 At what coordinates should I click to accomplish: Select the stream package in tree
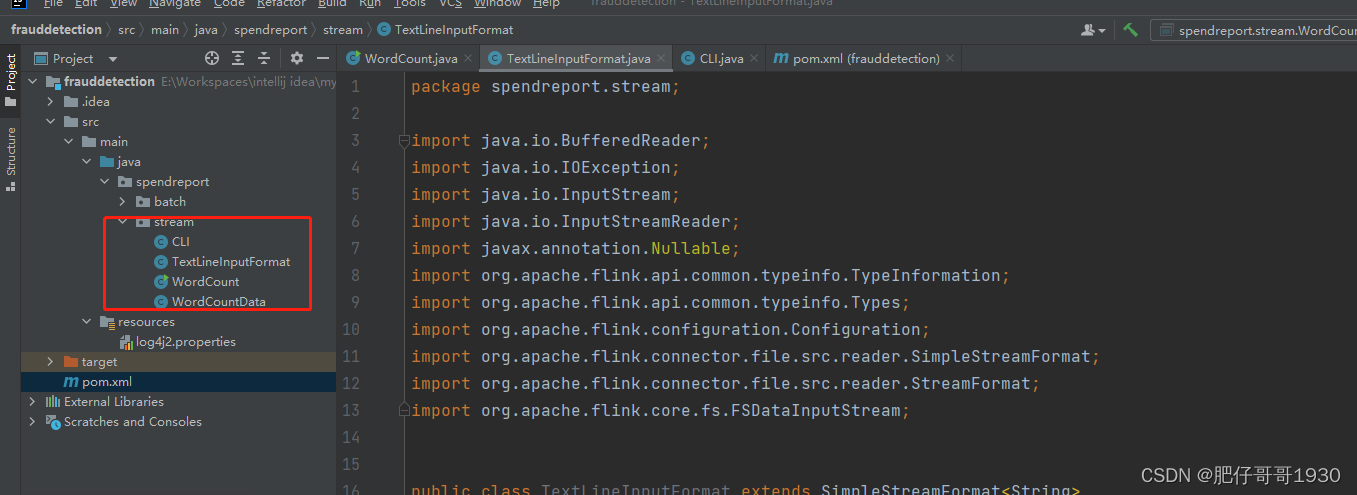pos(174,221)
